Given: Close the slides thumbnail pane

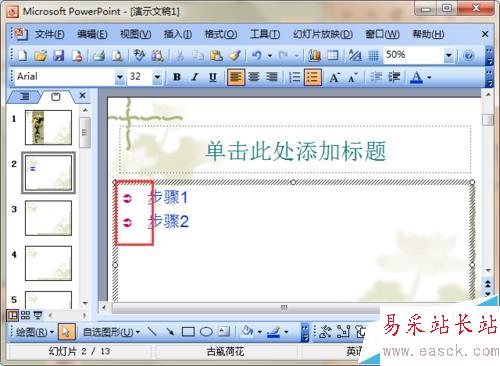Looking at the screenshot, I should coord(82,96).
